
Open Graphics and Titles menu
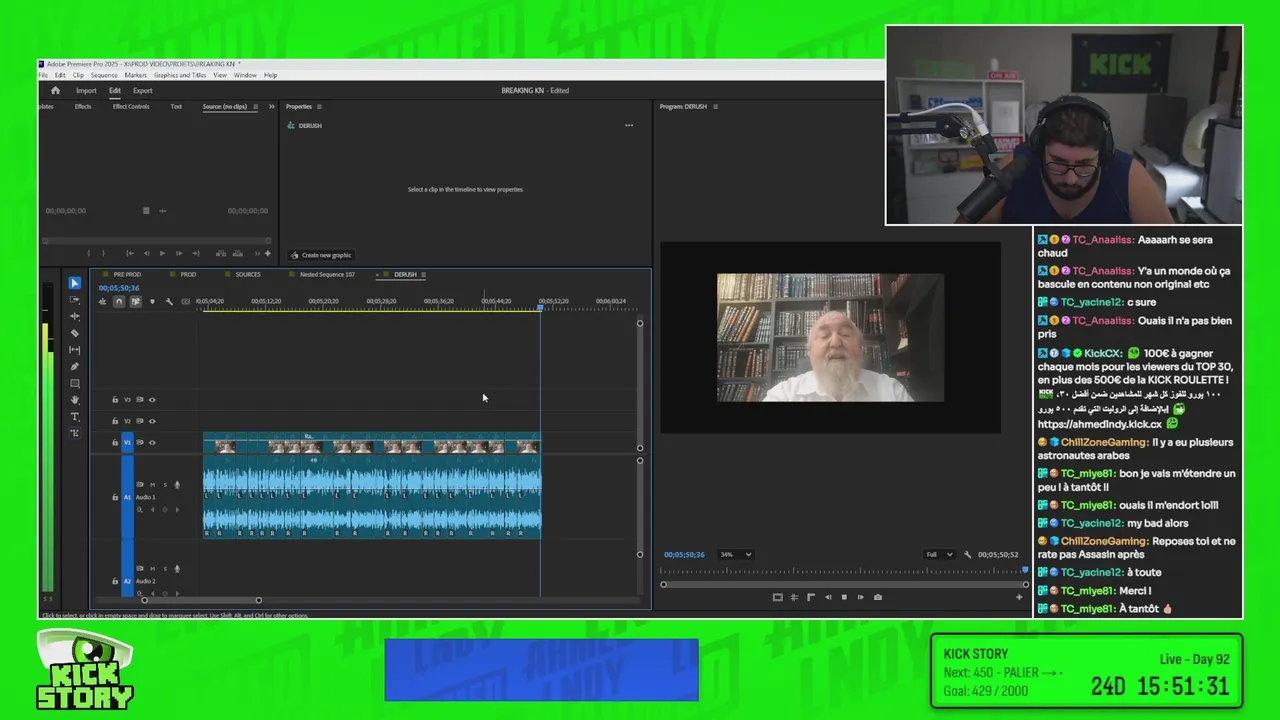pyautogui.click(x=180, y=75)
